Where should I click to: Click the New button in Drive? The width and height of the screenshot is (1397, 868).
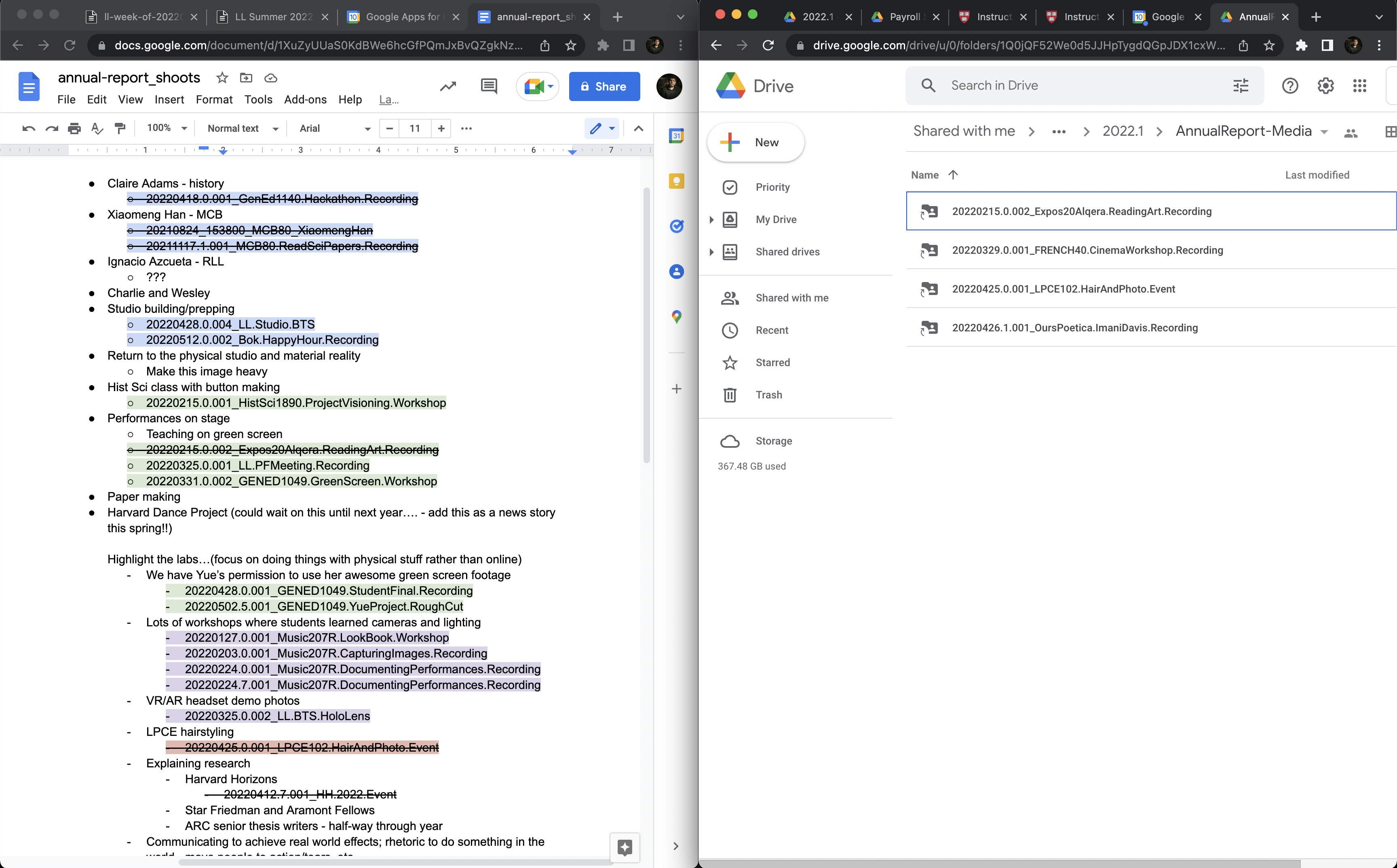point(755,142)
